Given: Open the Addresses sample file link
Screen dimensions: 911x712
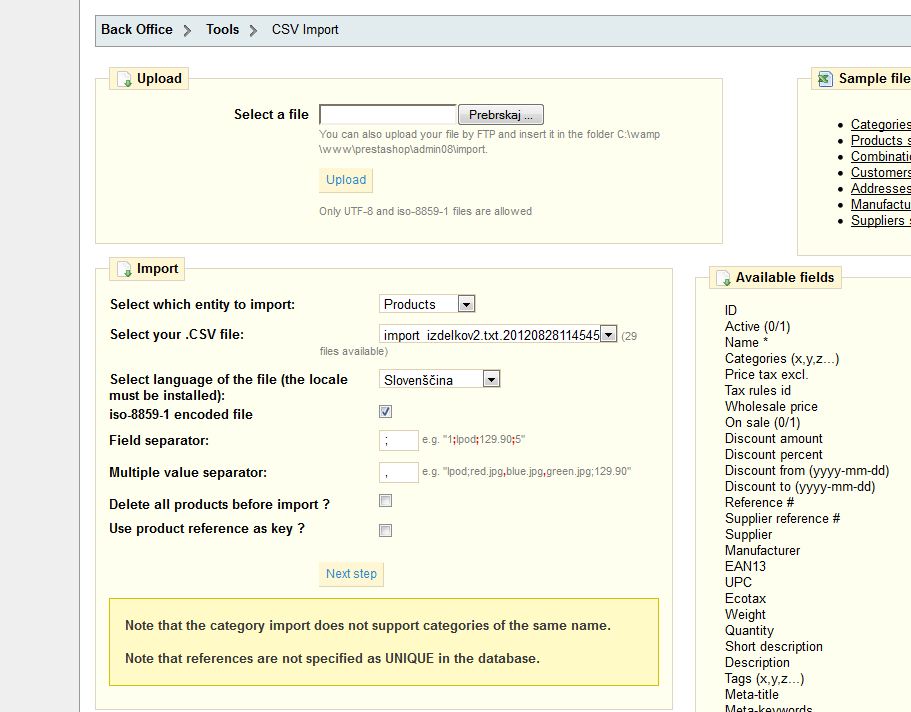Looking at the screenshot, I should tap(880, 188).
